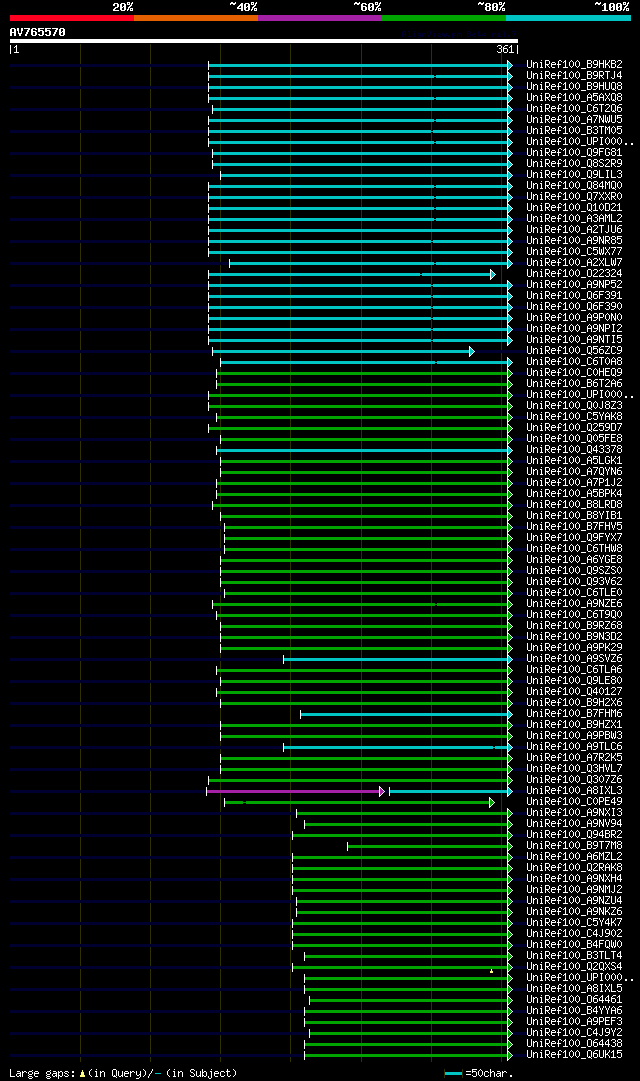The height and width of the screenshot is (1081, 640).
Task: Click the UniRef100_B7FHM6 label
Action: [574, 714]
